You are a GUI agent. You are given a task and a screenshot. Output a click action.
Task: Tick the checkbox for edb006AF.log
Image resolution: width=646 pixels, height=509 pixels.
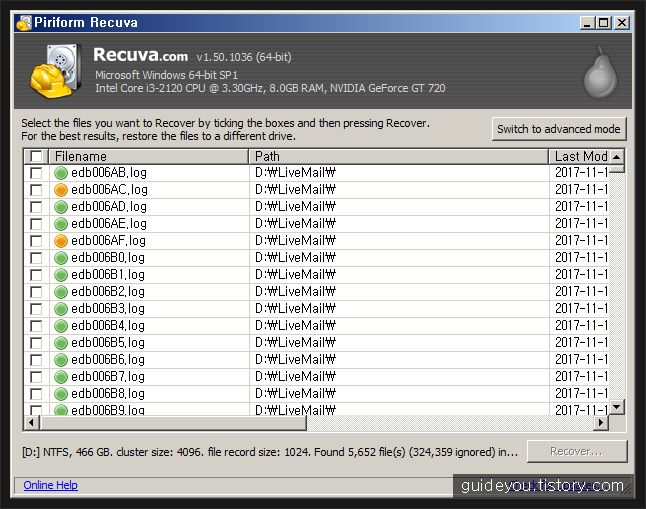36,241
